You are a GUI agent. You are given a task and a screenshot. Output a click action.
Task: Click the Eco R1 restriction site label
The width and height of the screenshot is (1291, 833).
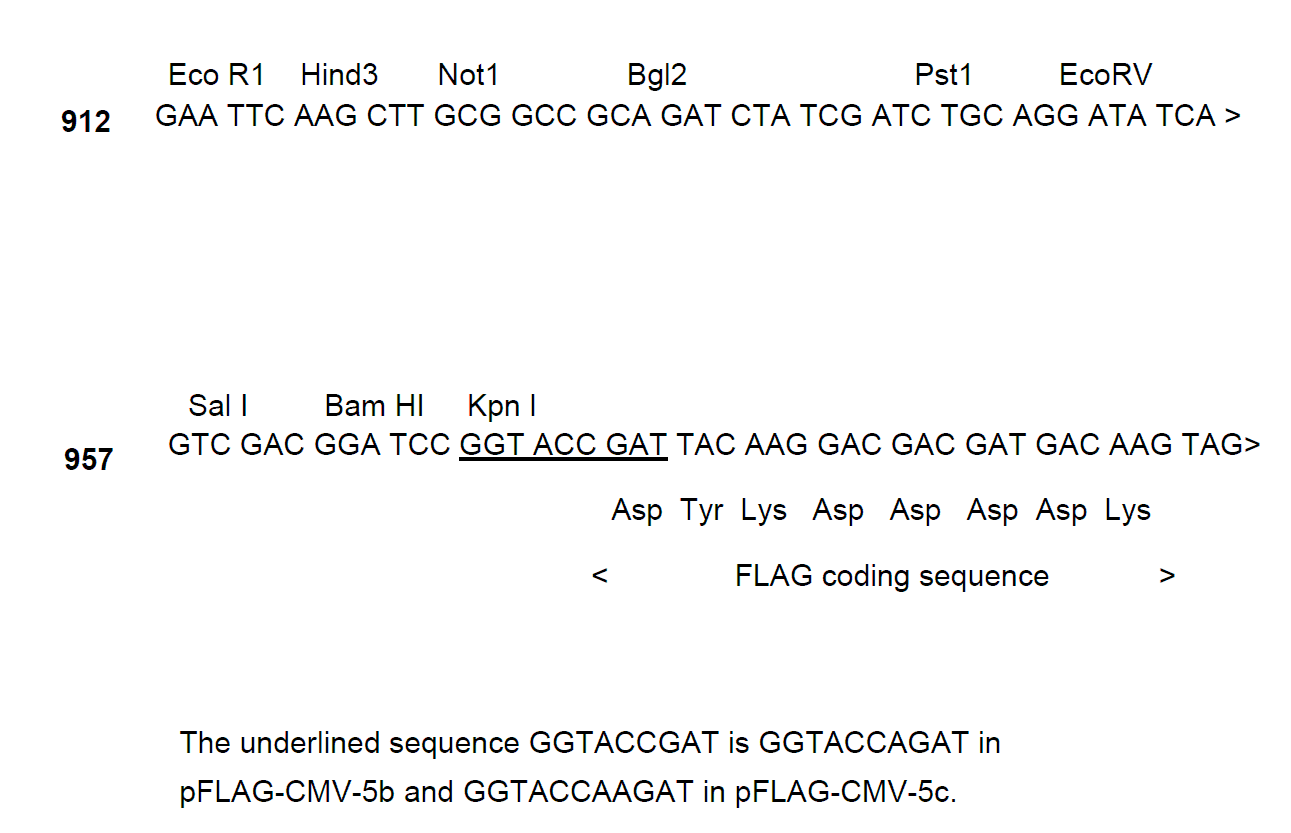216,75
